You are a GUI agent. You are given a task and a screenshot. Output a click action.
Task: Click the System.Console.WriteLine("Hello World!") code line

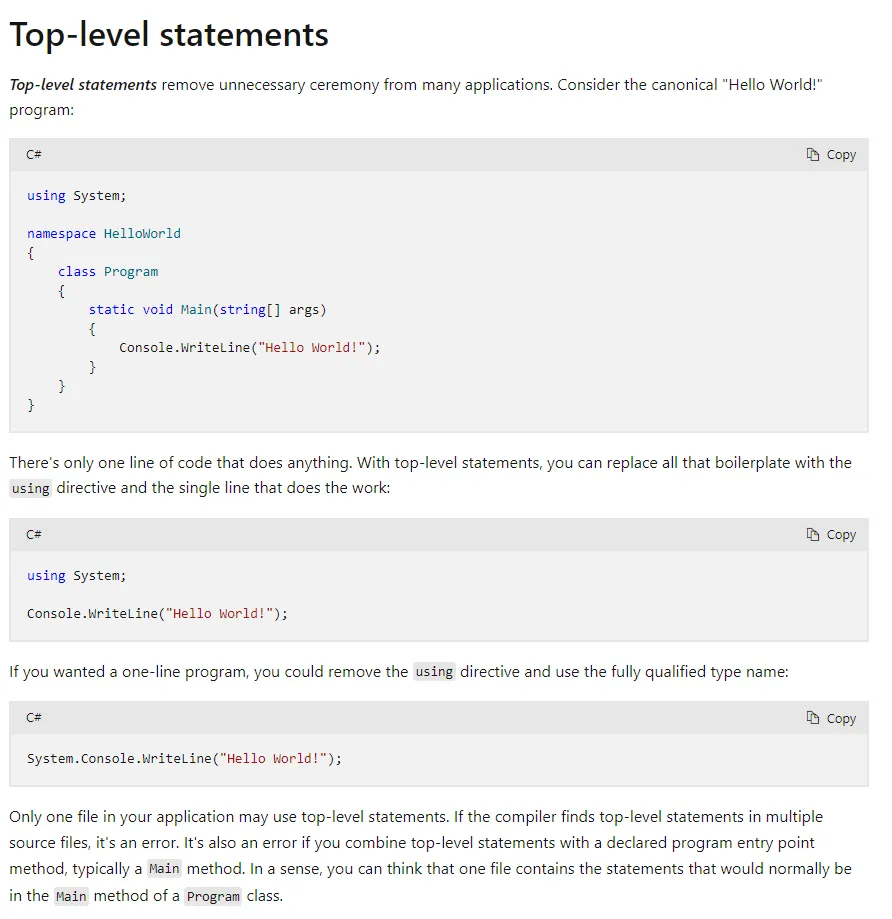coord(184,759)
